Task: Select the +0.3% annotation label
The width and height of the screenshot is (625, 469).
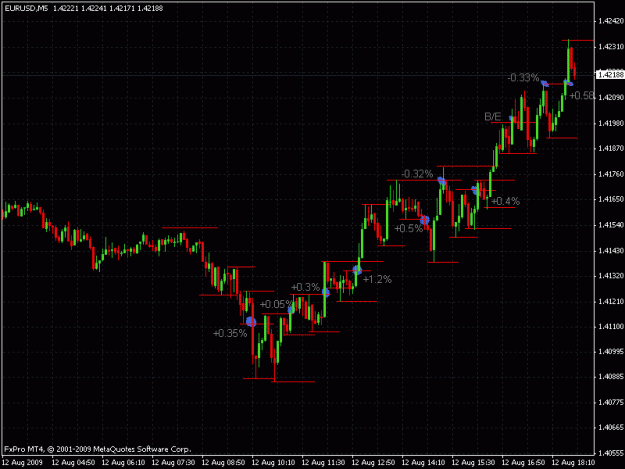Action: pos(305,287)
